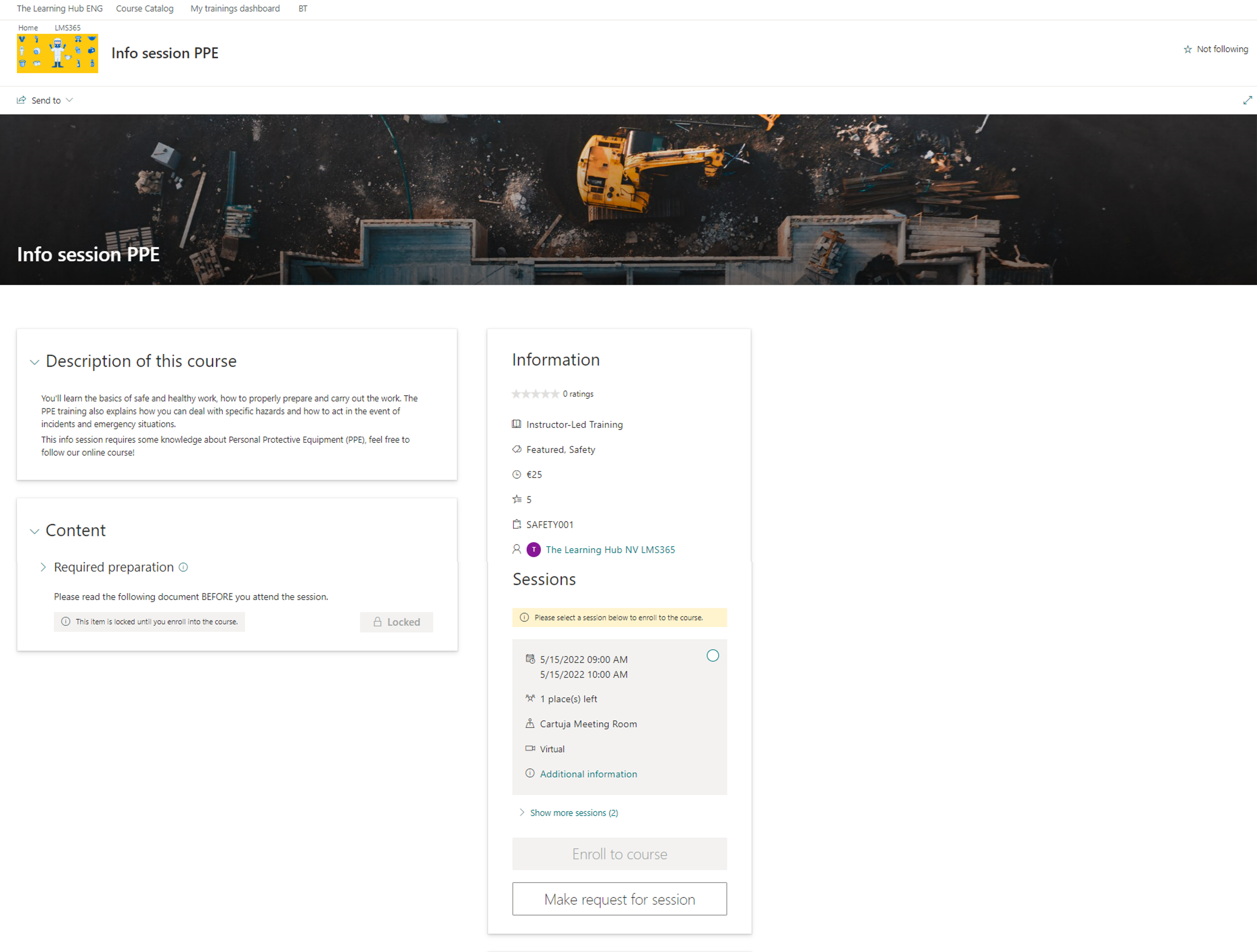Click Make request for session button

point(619,899)
